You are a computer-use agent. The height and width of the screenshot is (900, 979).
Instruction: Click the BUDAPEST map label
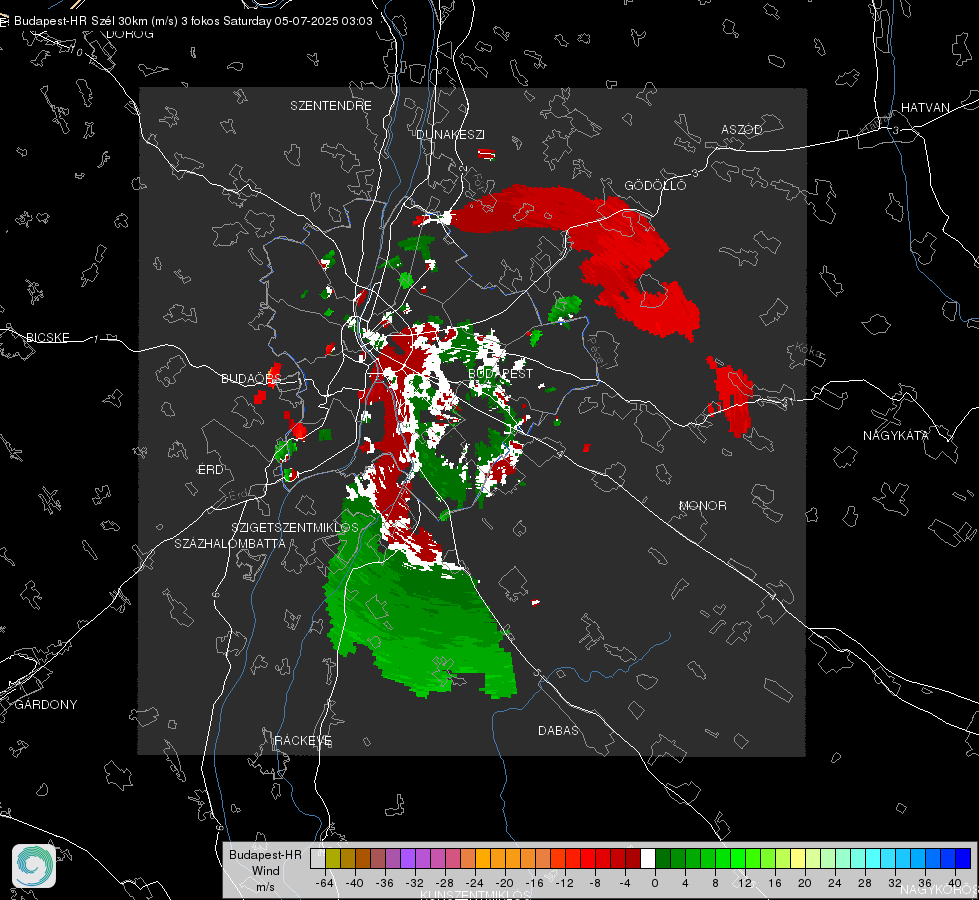point(500,373)
